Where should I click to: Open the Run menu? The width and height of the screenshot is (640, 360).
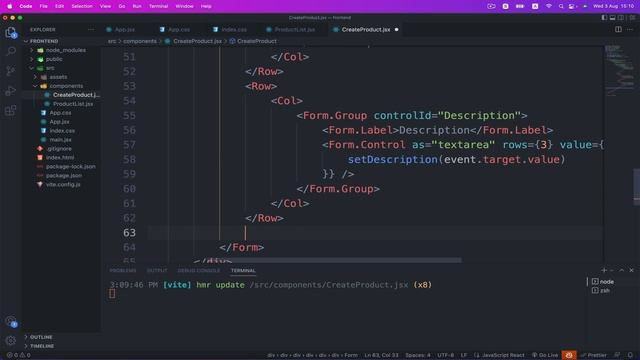137,6
